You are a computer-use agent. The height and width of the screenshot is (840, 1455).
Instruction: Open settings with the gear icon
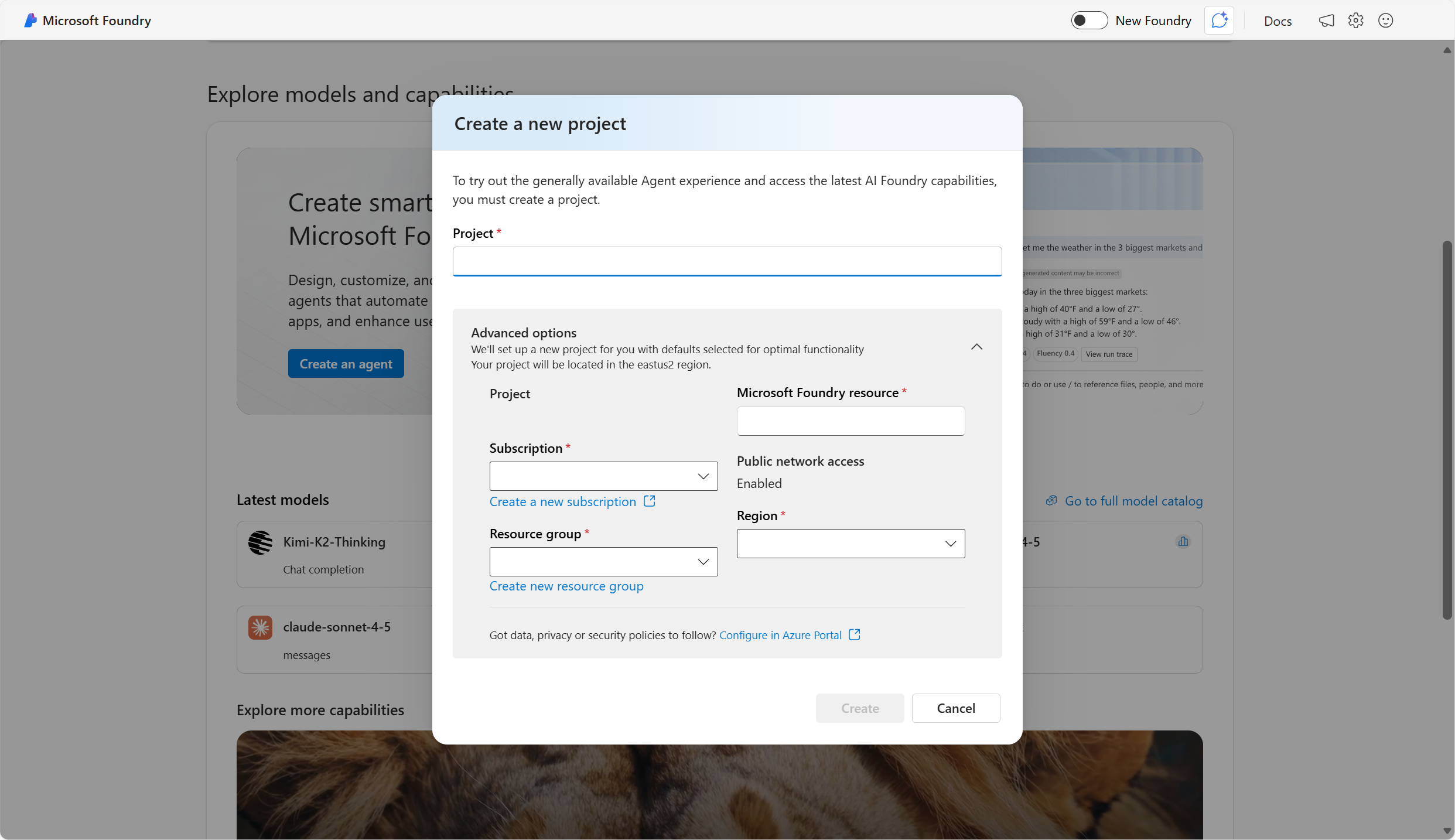pyautogui.click(x=1356, y=20)
